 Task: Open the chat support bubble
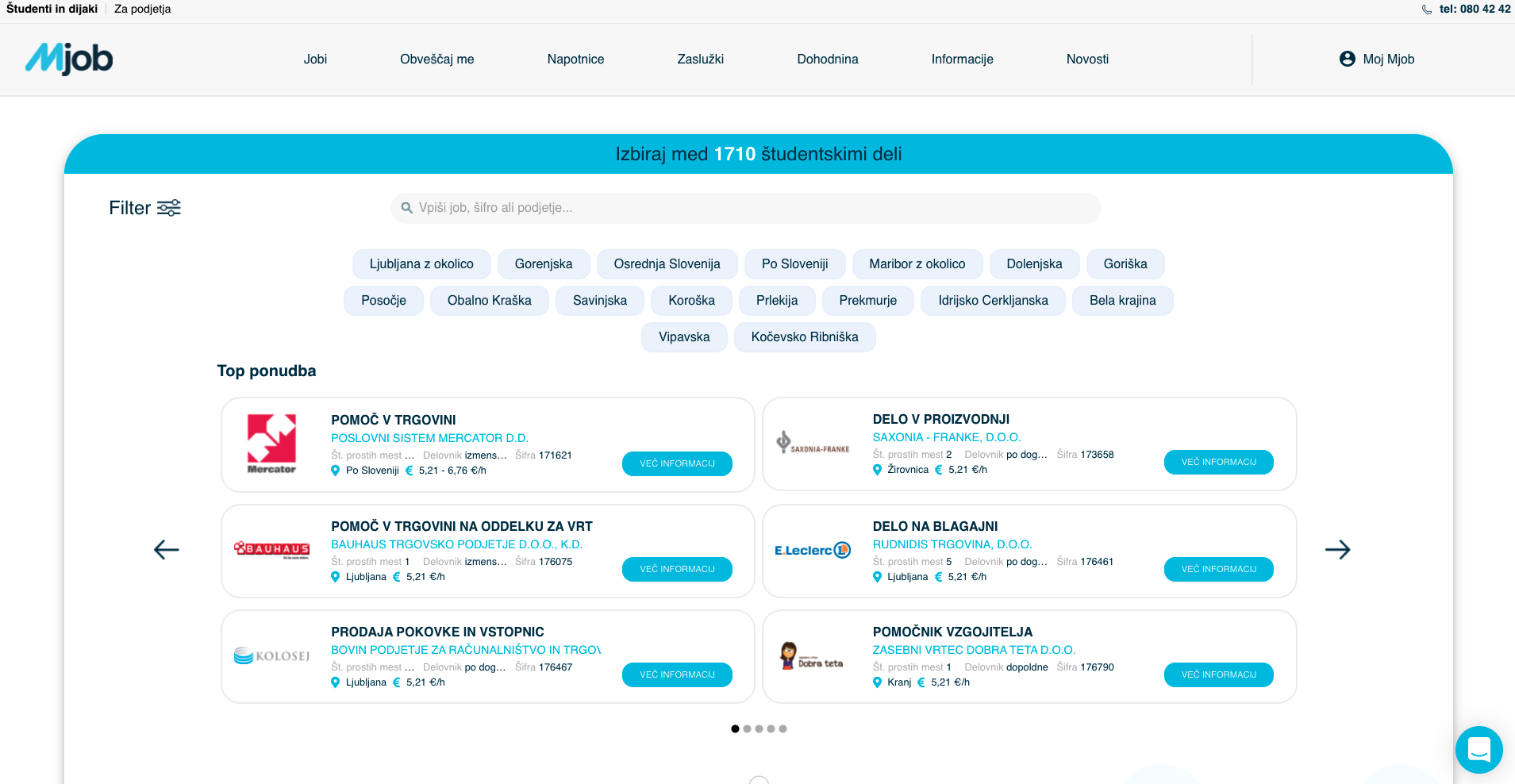[1478, 749]
